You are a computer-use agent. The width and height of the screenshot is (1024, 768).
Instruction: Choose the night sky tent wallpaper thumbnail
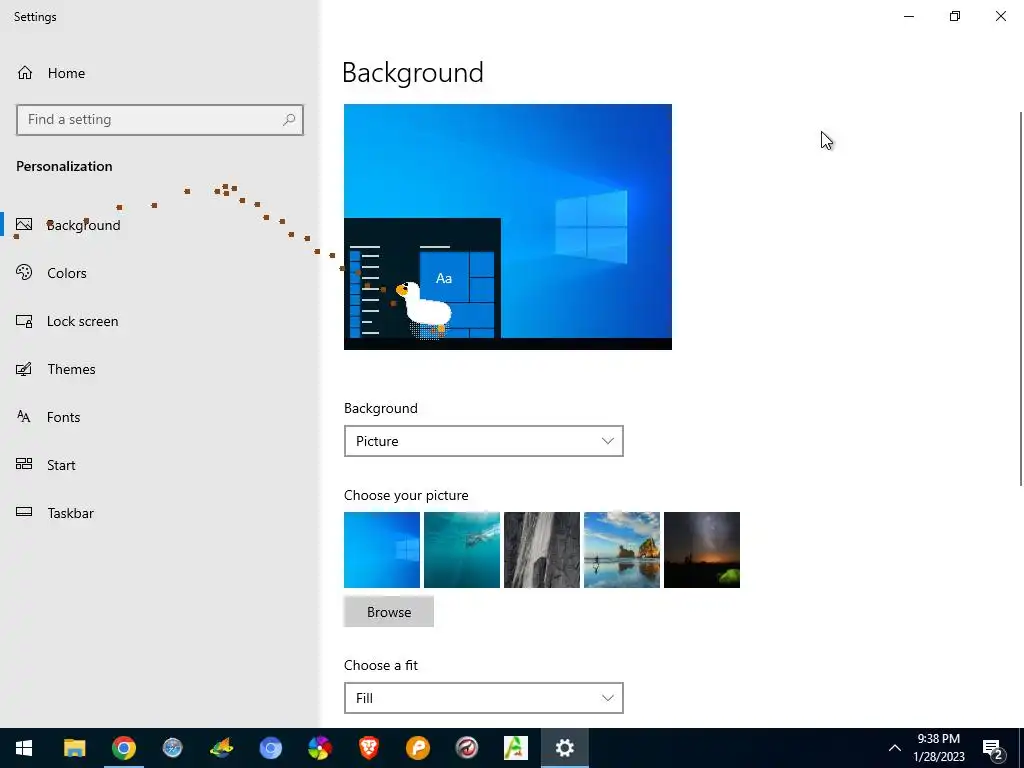pos(702,550)
